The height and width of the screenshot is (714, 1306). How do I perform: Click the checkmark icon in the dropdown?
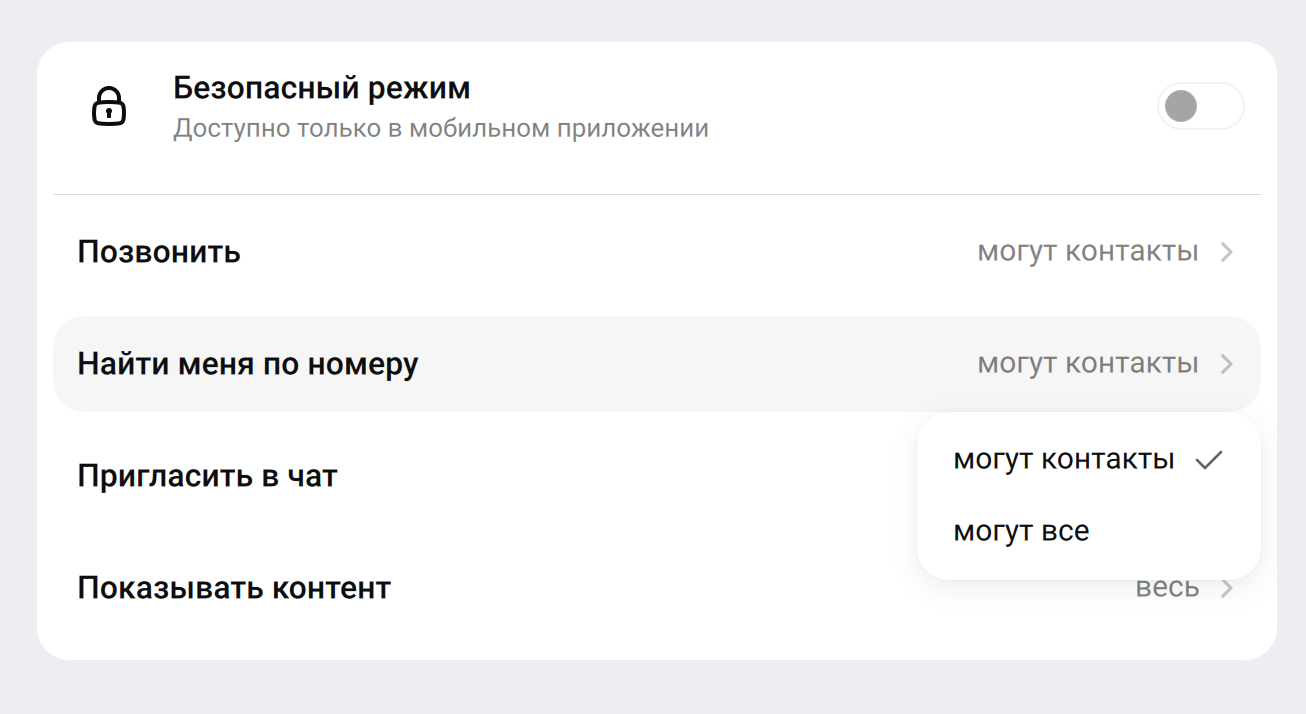coord(1209,460)
